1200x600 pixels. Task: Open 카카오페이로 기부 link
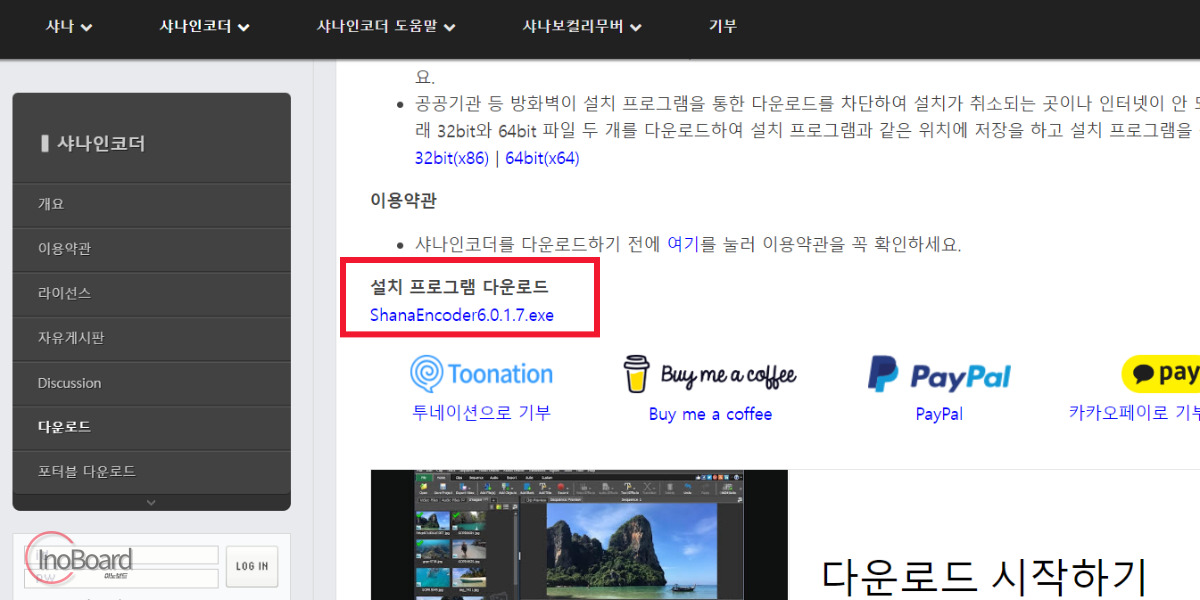pyautogui.click(x=1134, y=412)
